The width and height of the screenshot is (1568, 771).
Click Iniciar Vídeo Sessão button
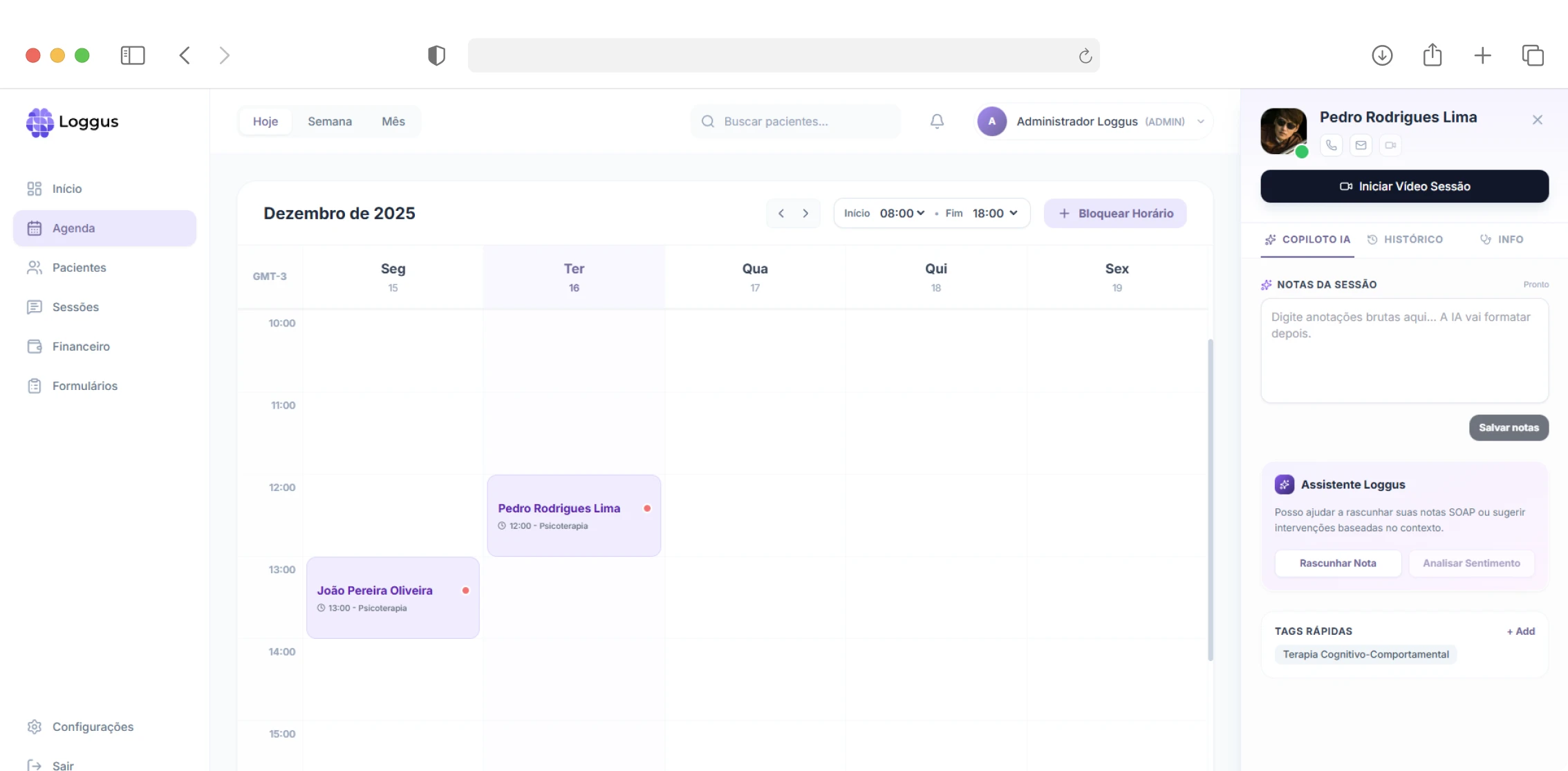[x=1404, y=187]
